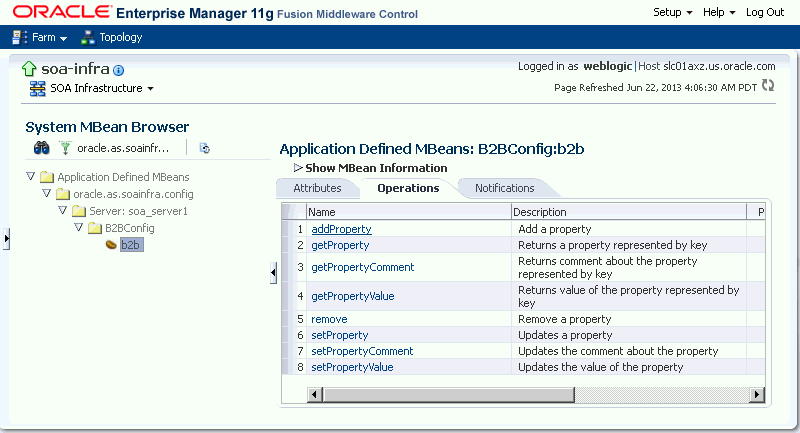Open the addProperty operation
Screen dimensions: 800x433
click(341, 229)
